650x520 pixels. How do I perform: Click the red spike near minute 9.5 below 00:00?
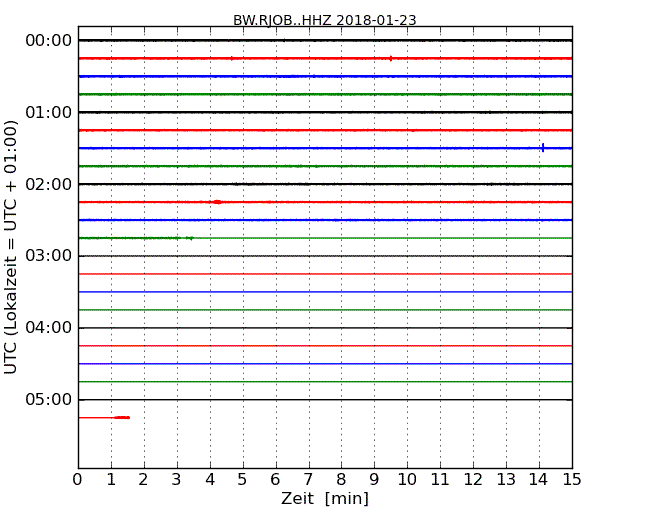(390, 58)
